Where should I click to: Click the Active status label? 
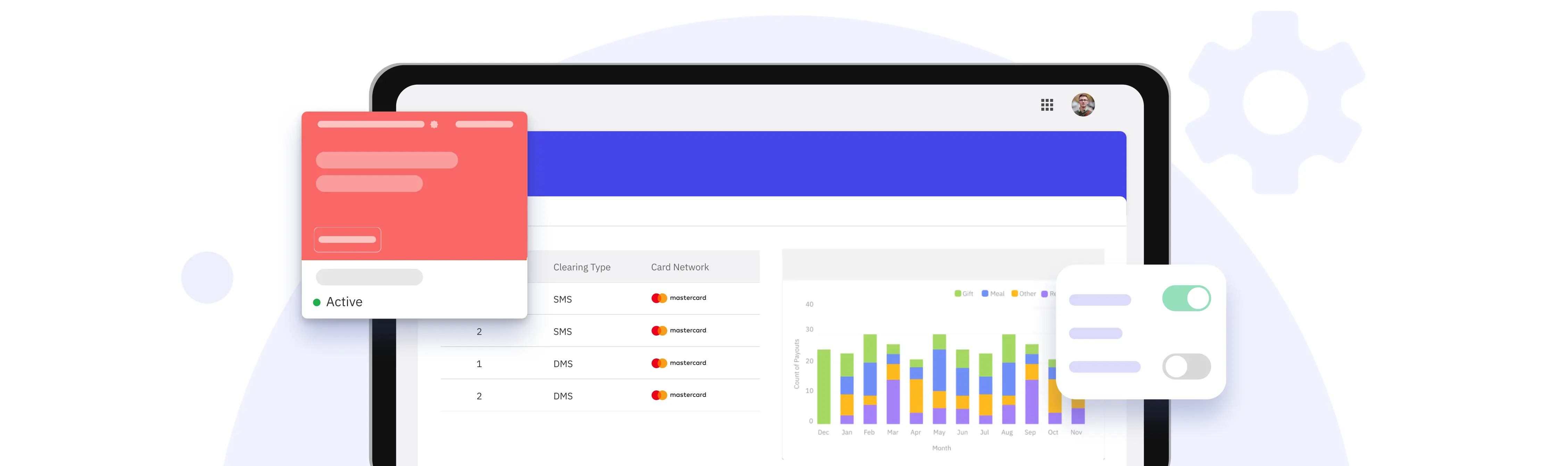pyautogui.click(x=344, y=302)
